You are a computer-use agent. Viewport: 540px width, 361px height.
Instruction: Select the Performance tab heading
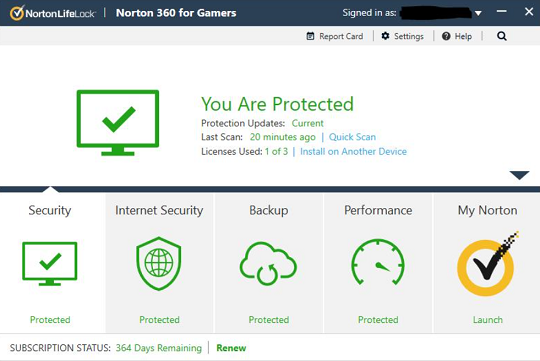click(x=378, y=210)
